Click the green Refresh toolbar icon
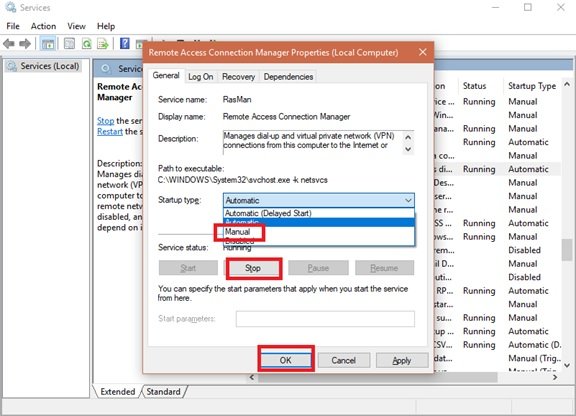The width and height of the screenshot is (576, 416). pos(87,44)
